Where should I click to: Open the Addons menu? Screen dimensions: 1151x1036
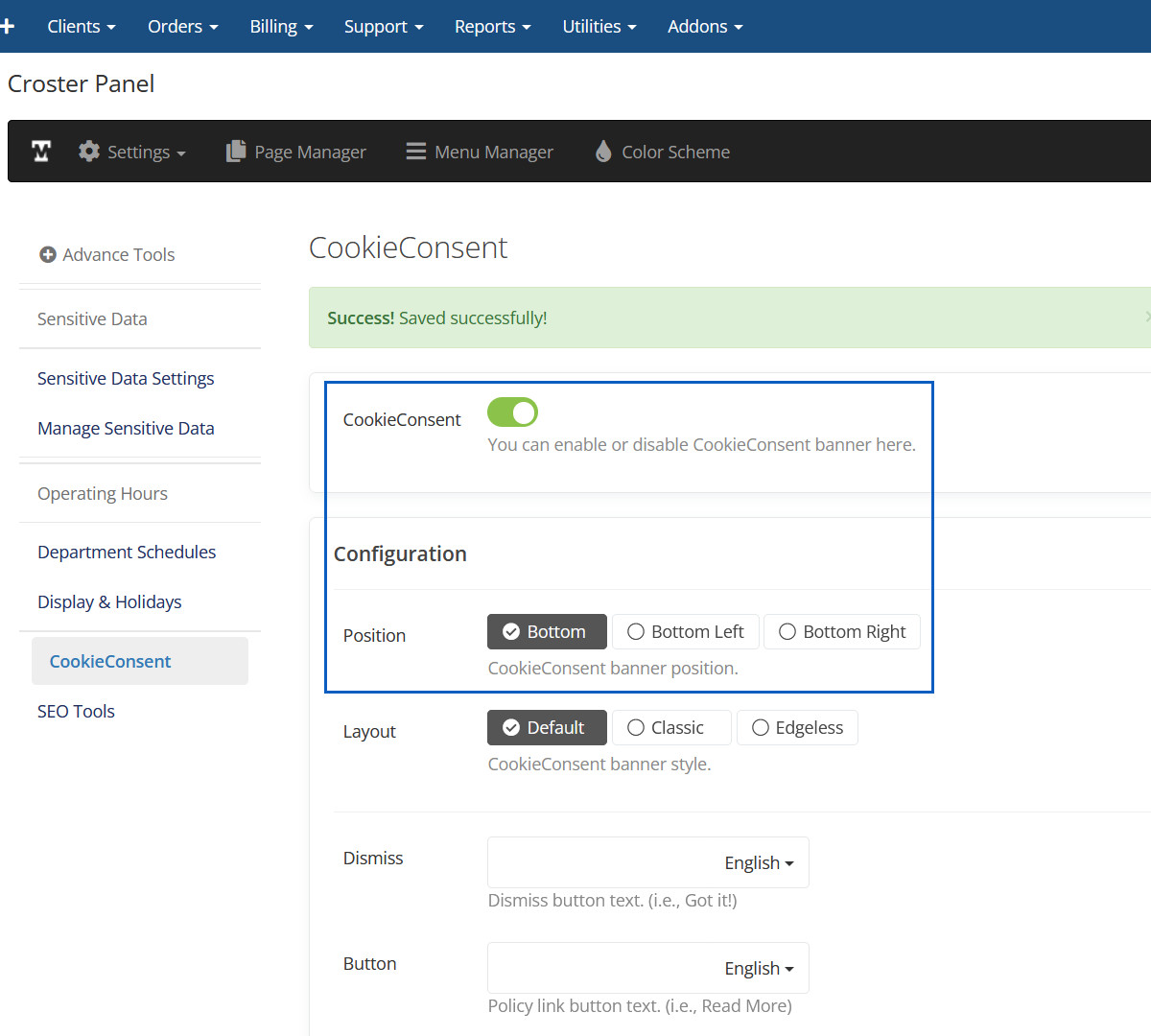pyautogui.click(x=705, y=27)
